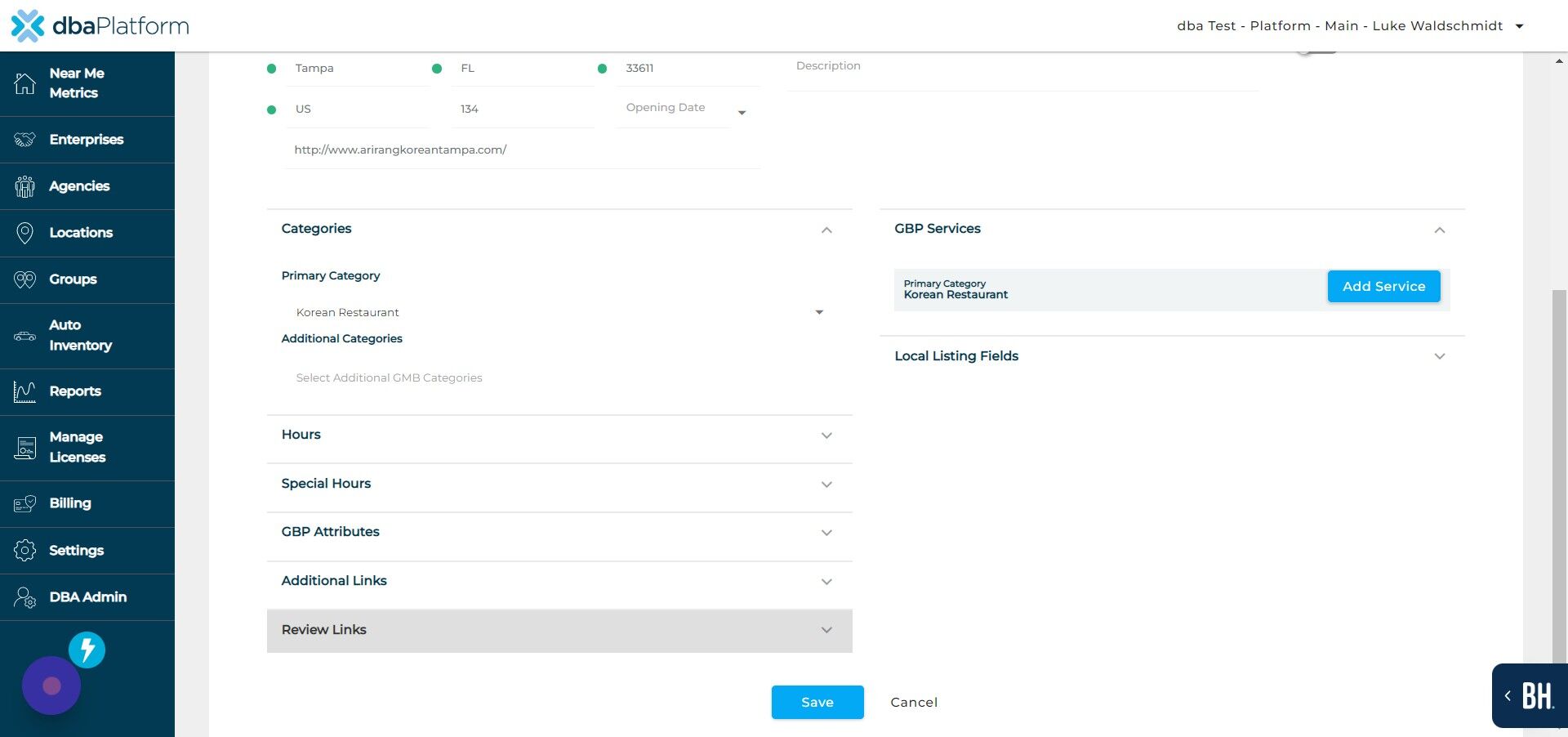The width and height of the screenshot is (1568, 737).
Task: Click the Description text field
Action: tap(1023, 69)
